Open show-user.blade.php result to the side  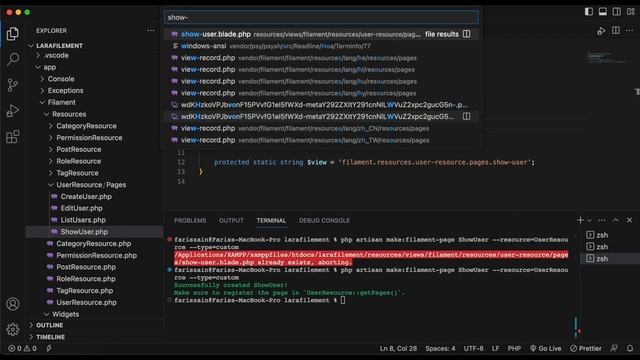point(467,34)
